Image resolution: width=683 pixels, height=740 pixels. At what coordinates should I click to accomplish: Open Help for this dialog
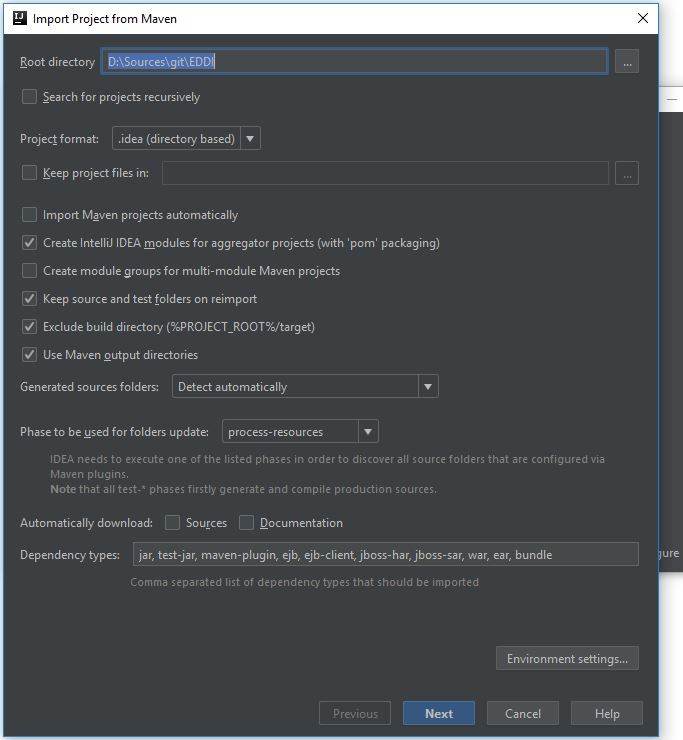[x=607, y=714]
